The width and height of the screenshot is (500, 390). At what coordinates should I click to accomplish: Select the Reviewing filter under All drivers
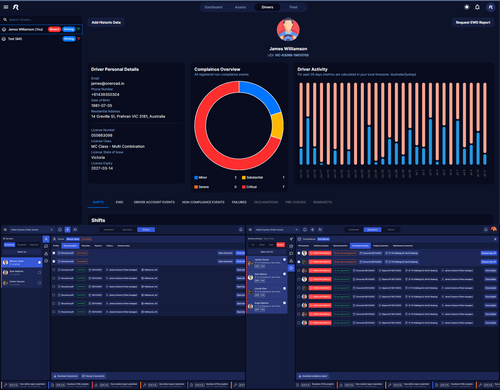tap(9, 245)
